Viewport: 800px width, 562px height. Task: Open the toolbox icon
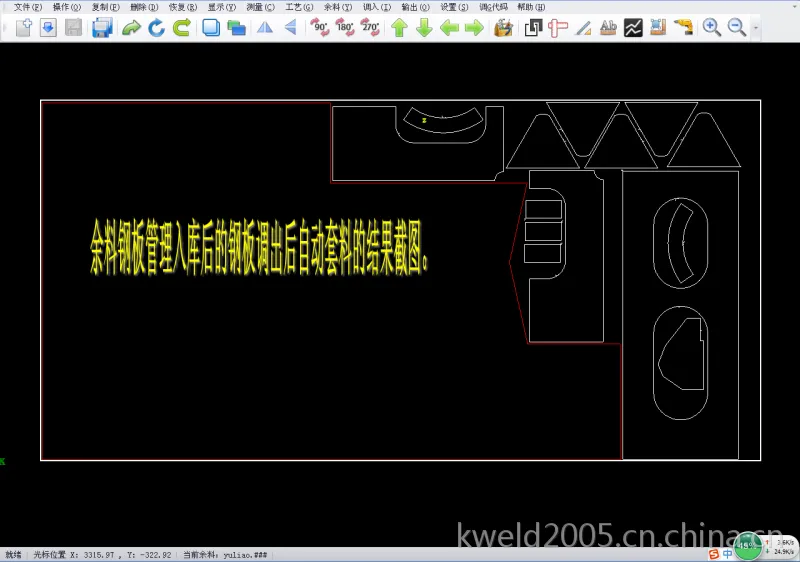pyautogui.click(x=504, y=27)
